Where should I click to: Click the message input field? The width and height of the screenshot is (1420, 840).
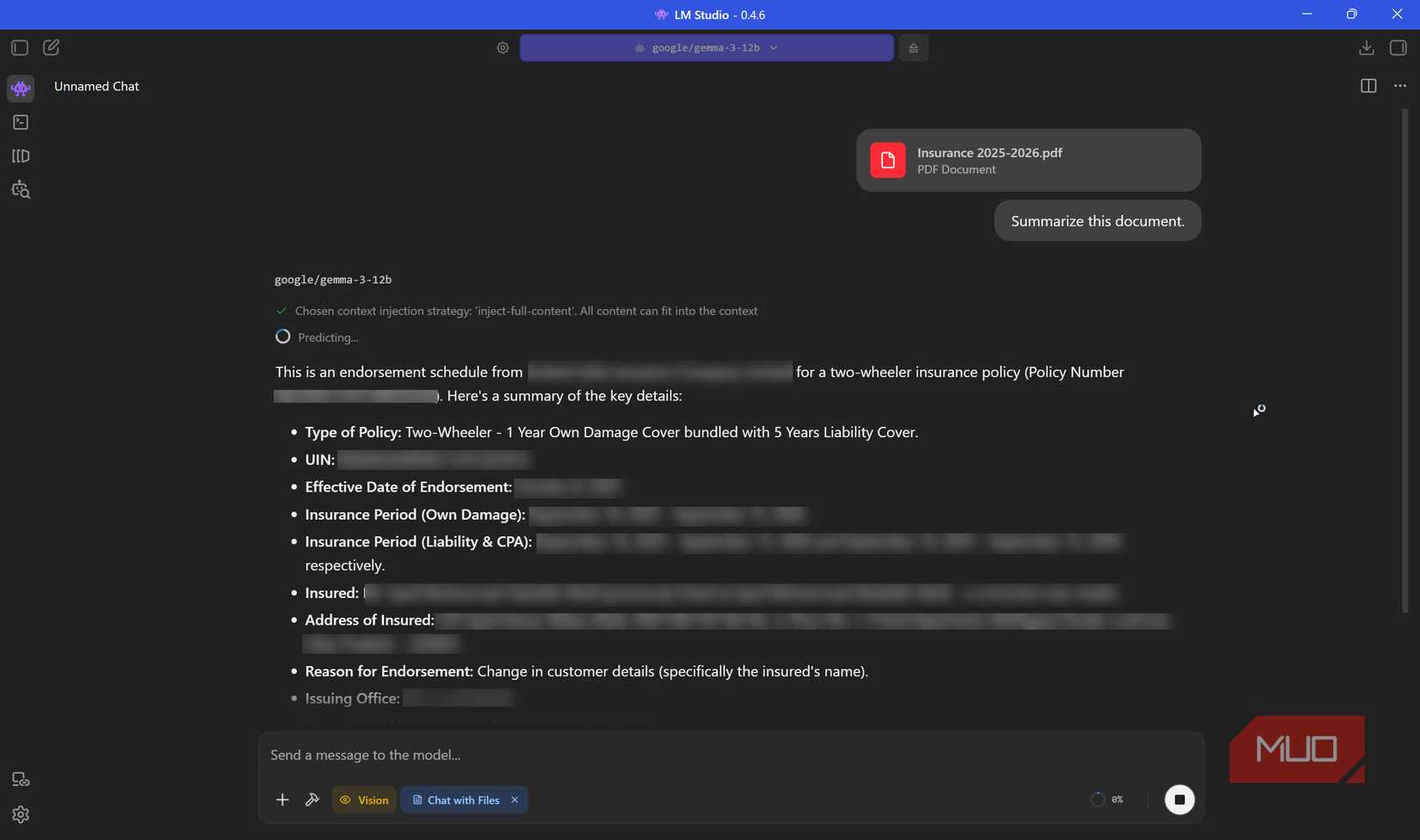click(730, 755)
